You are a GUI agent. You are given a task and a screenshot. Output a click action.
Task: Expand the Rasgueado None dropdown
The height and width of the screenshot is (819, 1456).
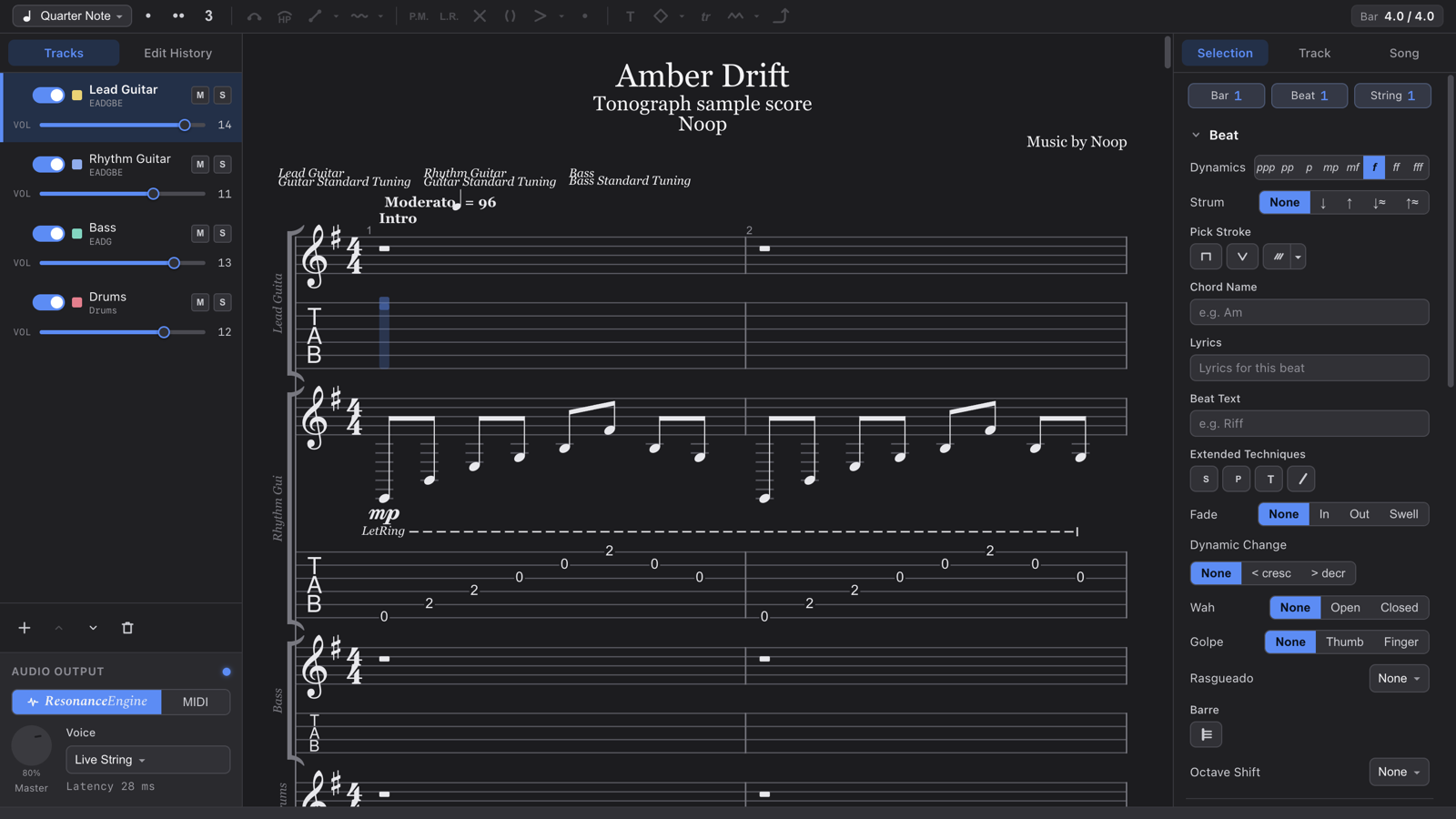(x=1399, y=678)
